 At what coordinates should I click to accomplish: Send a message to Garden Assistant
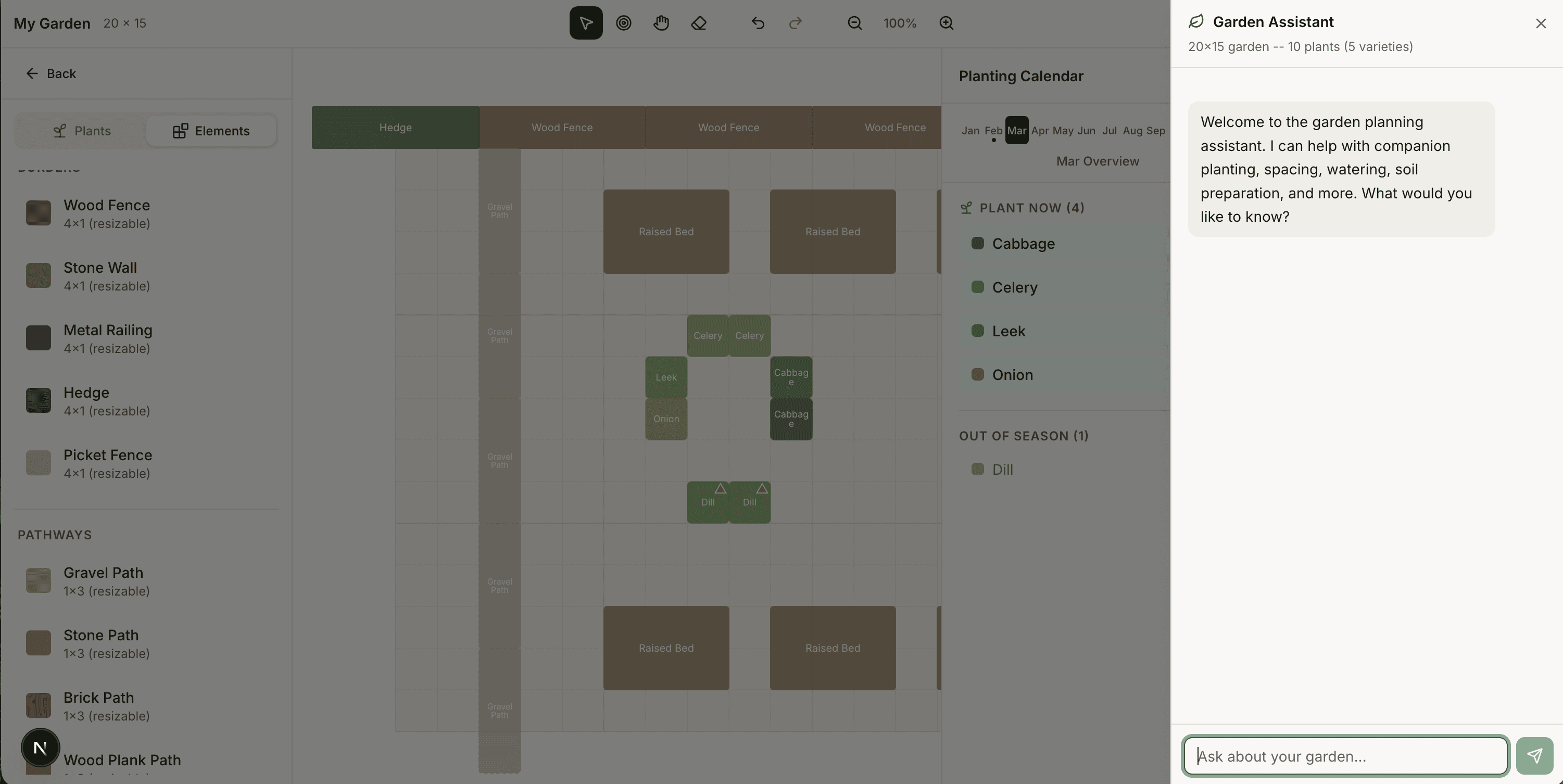tap(1534, 755)
